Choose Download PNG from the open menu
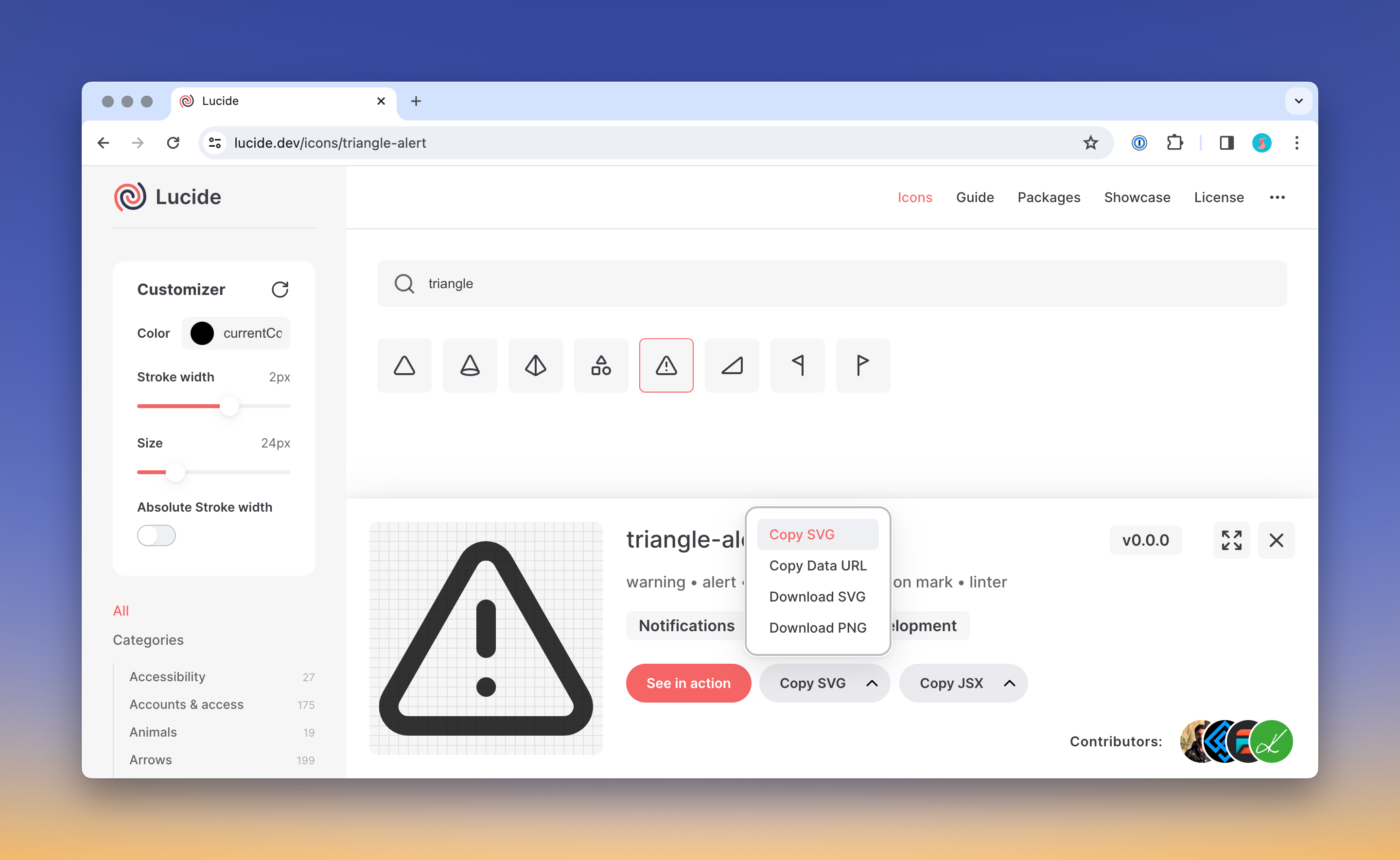The image size is (1400, 860). [x=817, y=627]
